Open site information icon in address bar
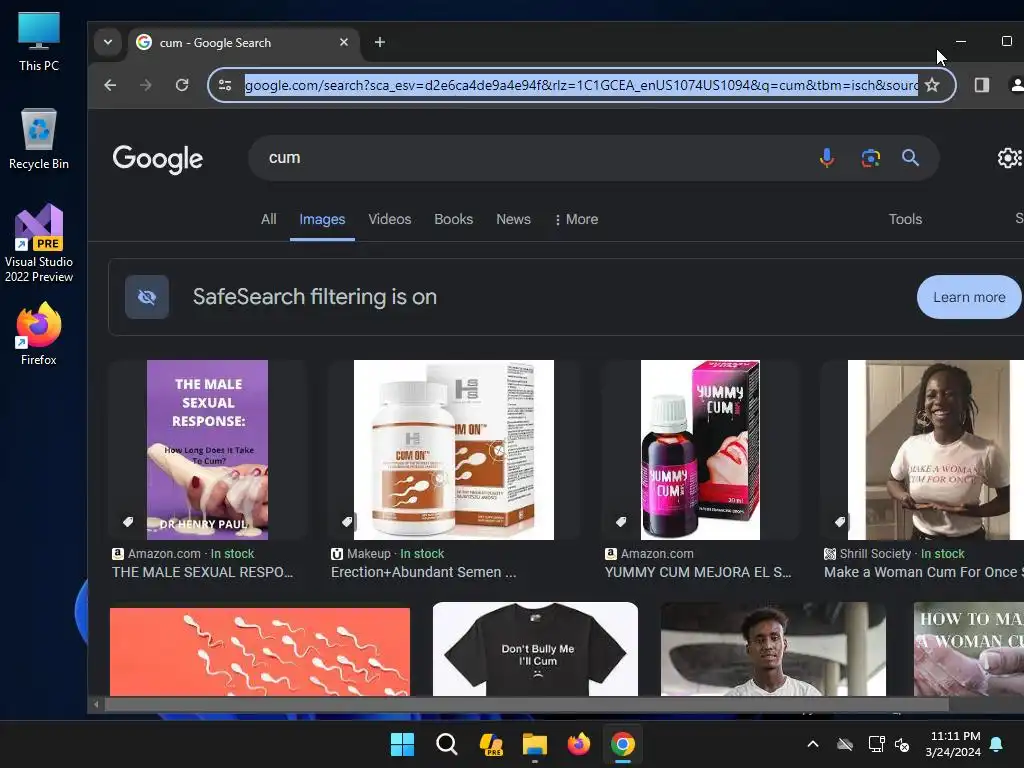 [225, 85]
